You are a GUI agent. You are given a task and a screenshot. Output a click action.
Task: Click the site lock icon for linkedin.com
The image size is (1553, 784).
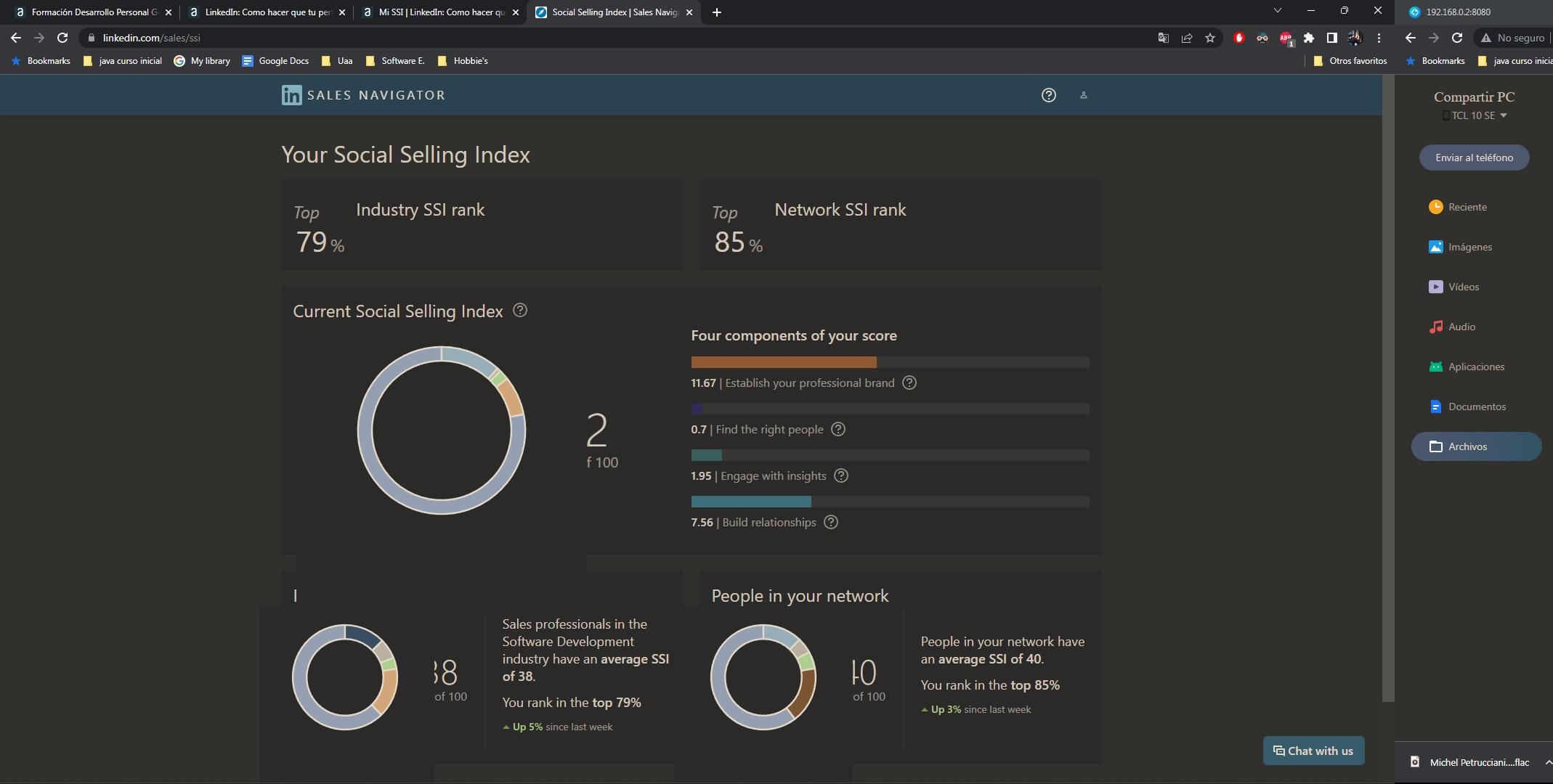91,38
